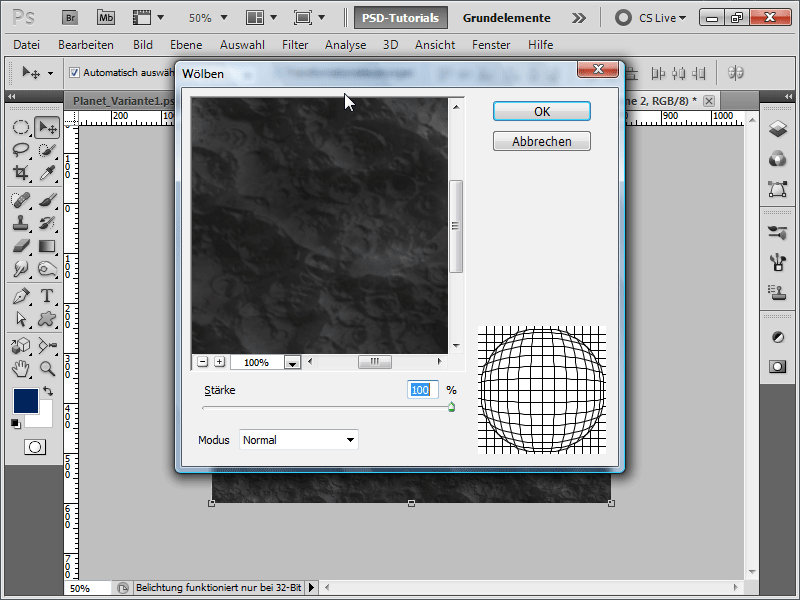Select the Spot Healing Brush tool
This screenshot has height=600, width=800.
pyautogui.click(x=20, y=200)
